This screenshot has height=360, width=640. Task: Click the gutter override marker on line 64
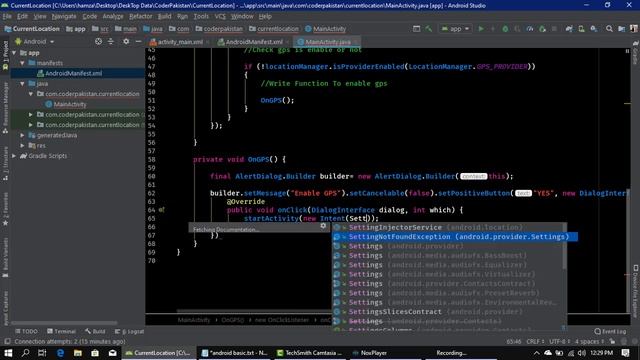pyautogui.click(x=162, y=210)
